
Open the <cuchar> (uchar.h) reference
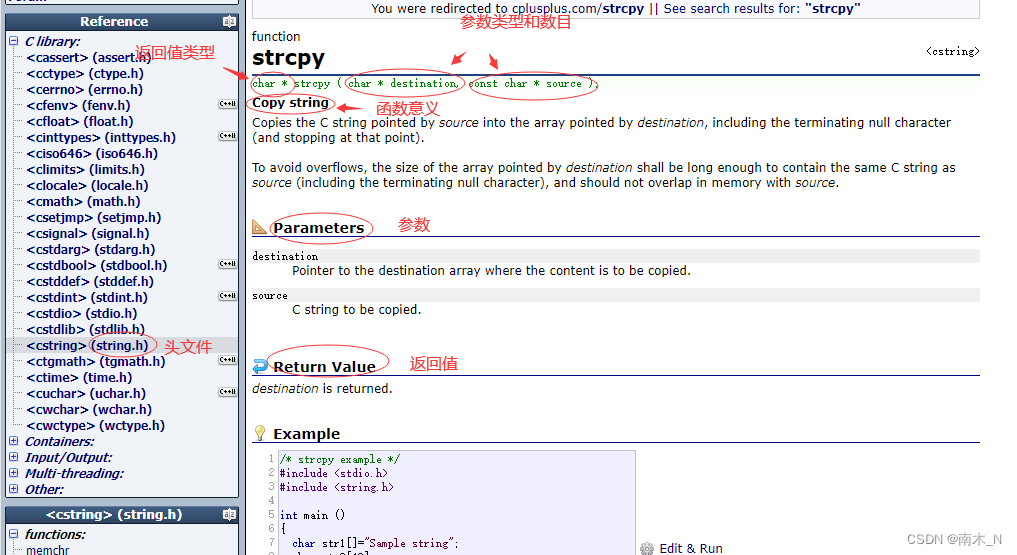[86, 394]
